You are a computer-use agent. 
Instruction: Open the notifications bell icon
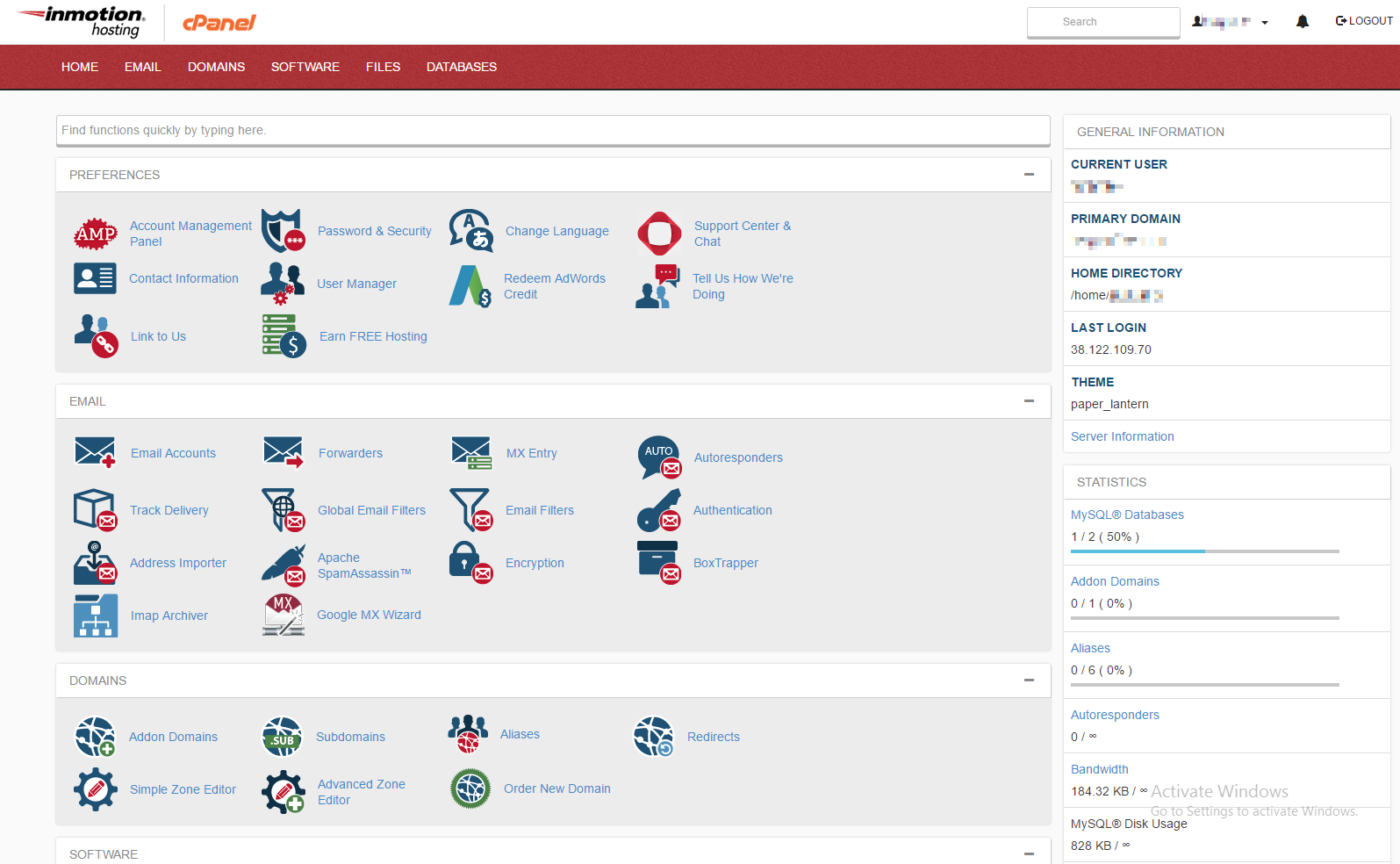1303,22
